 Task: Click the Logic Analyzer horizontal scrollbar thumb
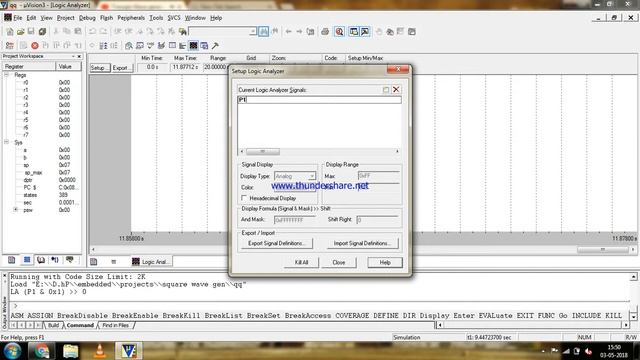point(602,249)
